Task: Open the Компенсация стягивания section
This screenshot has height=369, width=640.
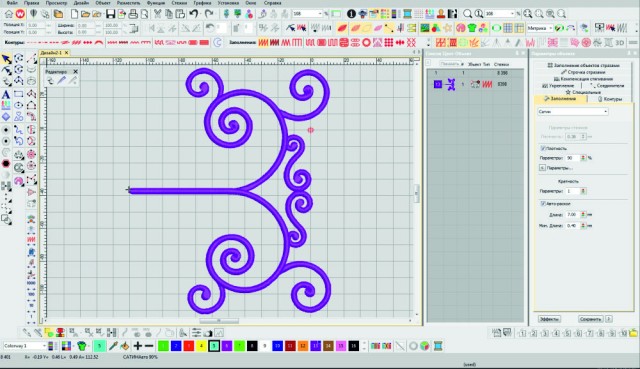Action: tap(583, 79)
